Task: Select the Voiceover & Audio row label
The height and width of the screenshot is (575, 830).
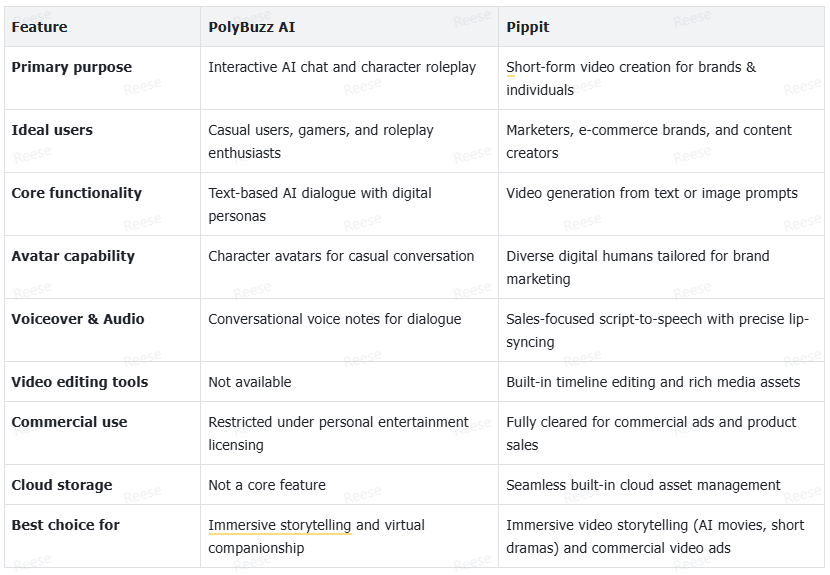Action: tap(78, 319)
